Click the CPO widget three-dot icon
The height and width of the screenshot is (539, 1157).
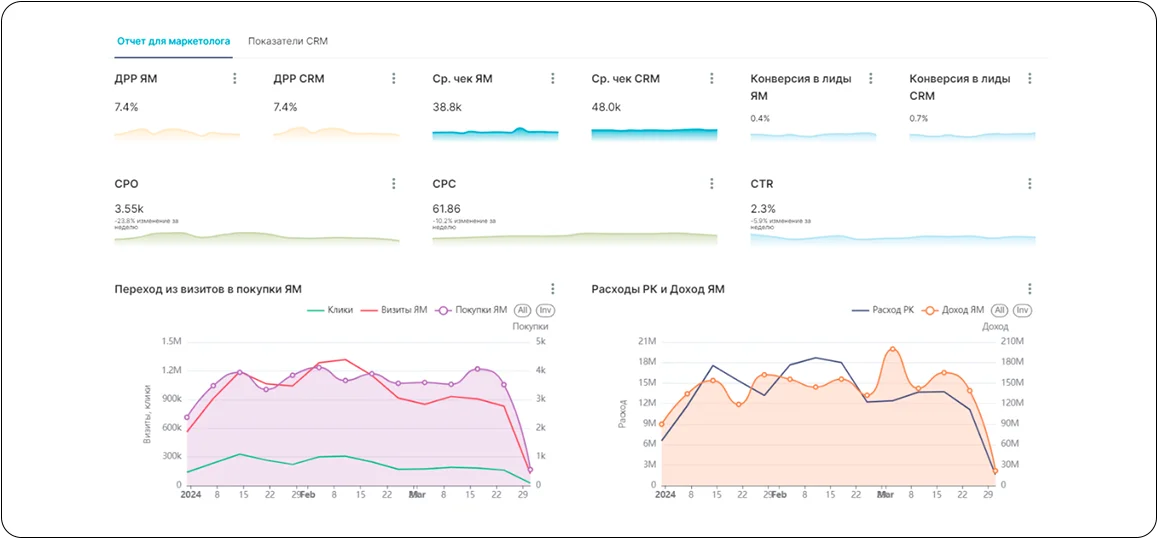393,184
